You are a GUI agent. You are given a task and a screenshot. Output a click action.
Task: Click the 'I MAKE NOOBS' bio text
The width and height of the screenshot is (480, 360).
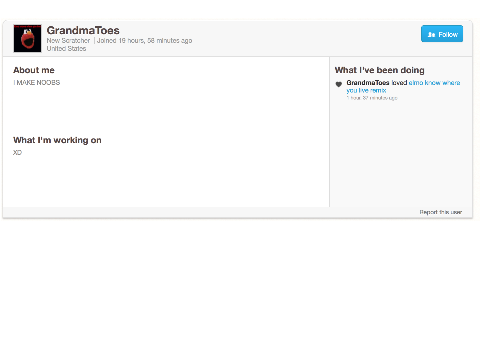click(37, 83)
